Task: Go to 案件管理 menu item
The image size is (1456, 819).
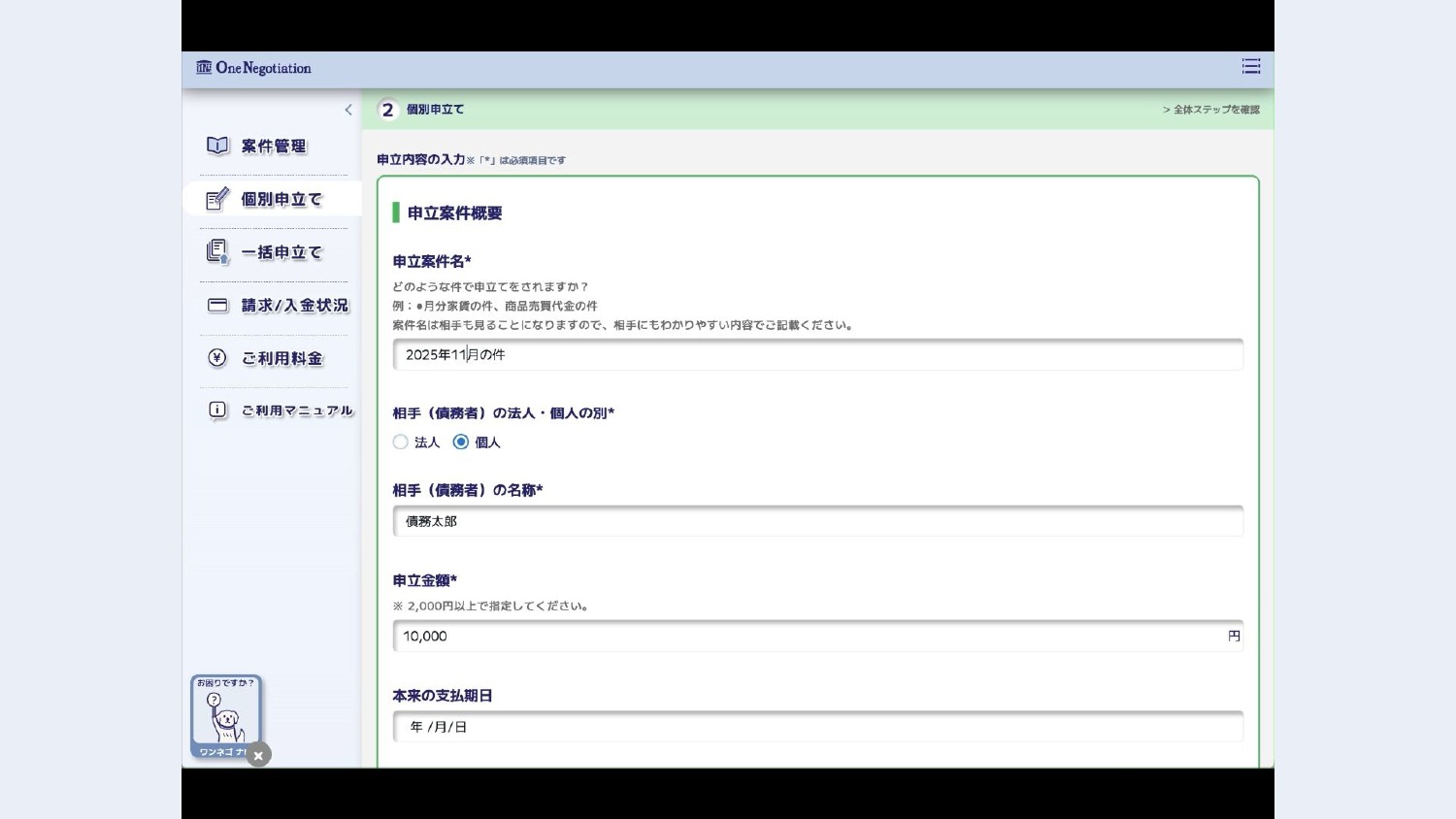Action: 274,147
